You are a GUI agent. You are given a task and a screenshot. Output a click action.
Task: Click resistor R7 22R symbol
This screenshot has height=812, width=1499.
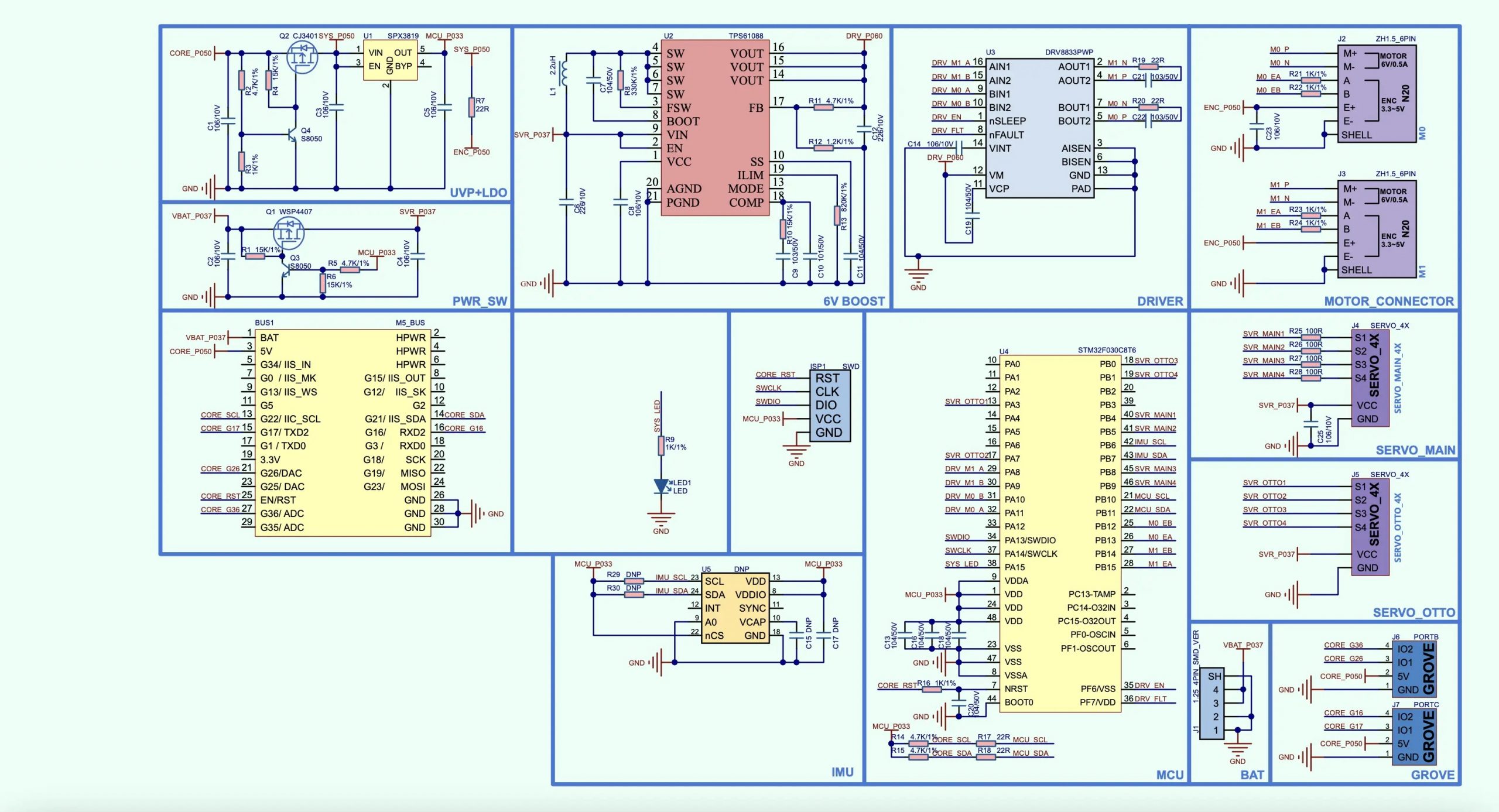coord(471,107)
